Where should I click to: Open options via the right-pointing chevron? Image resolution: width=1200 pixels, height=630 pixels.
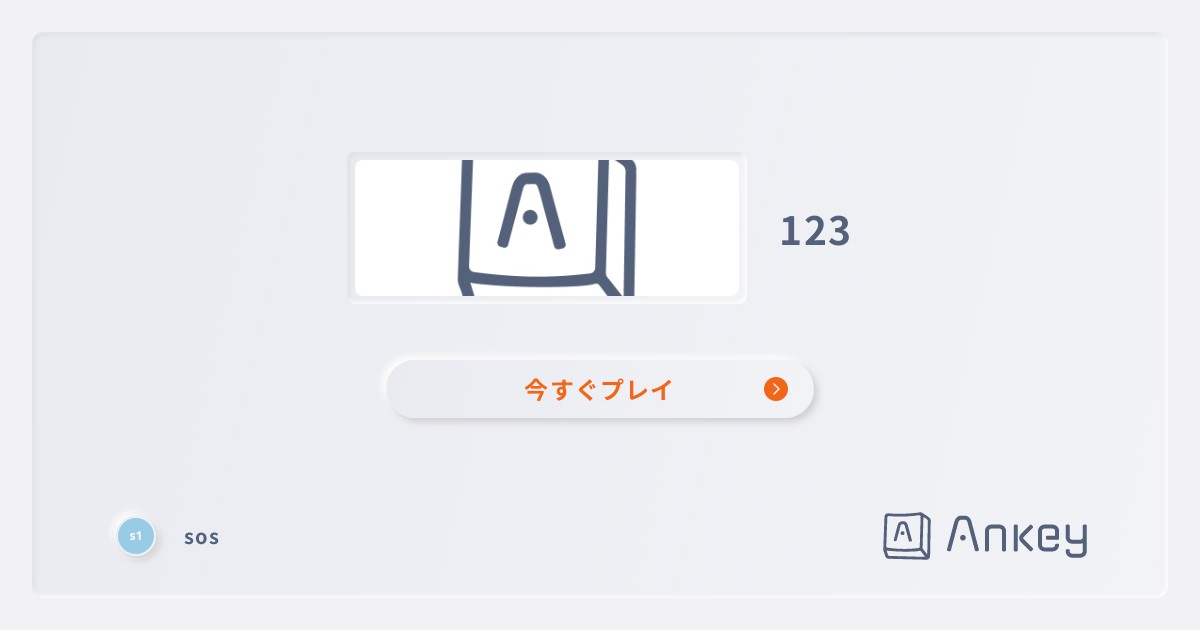pyautogui.click(x=776, y=389)
